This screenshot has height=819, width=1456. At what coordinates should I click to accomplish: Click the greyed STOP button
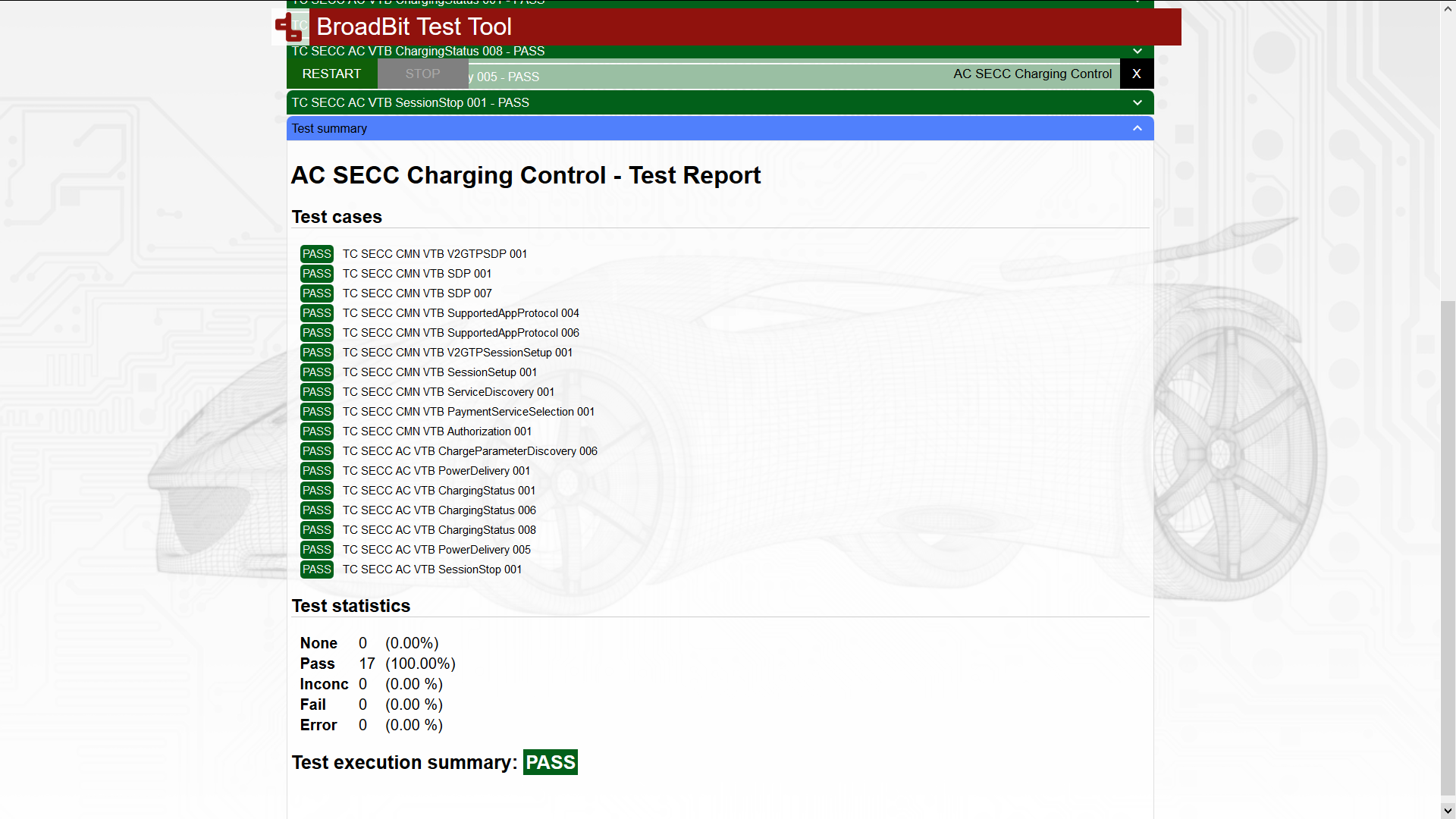pos(422,74)
